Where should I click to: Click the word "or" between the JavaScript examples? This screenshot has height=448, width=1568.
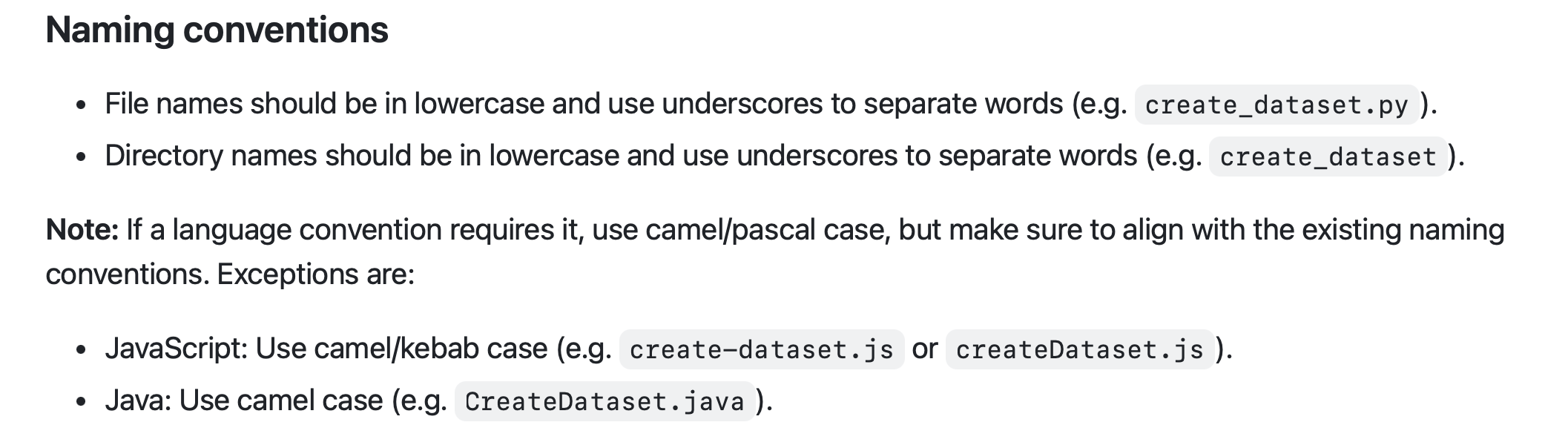click(x=924, y=349)
